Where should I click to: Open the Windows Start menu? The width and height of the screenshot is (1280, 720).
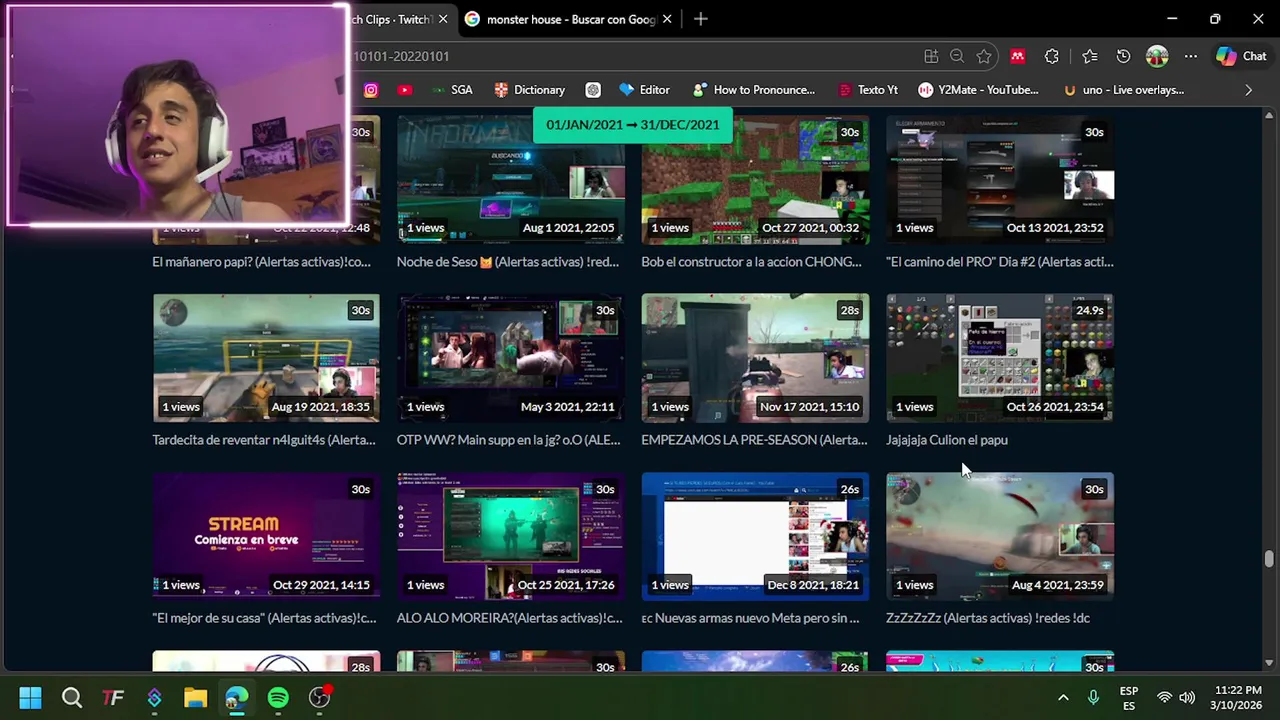(x=30, y=697)
